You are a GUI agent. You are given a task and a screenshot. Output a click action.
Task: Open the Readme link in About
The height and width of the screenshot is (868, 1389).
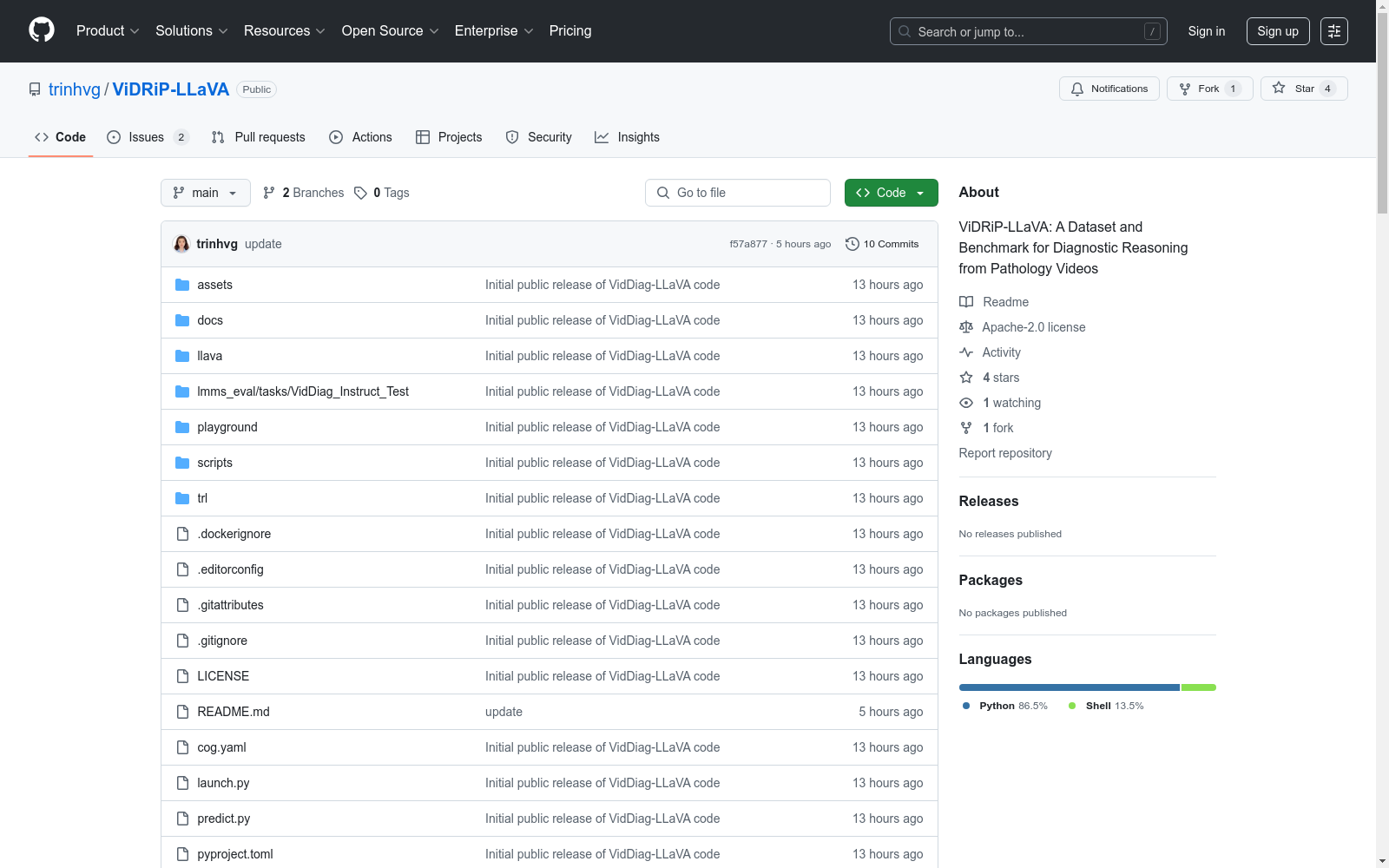click(x=994, y=302)
